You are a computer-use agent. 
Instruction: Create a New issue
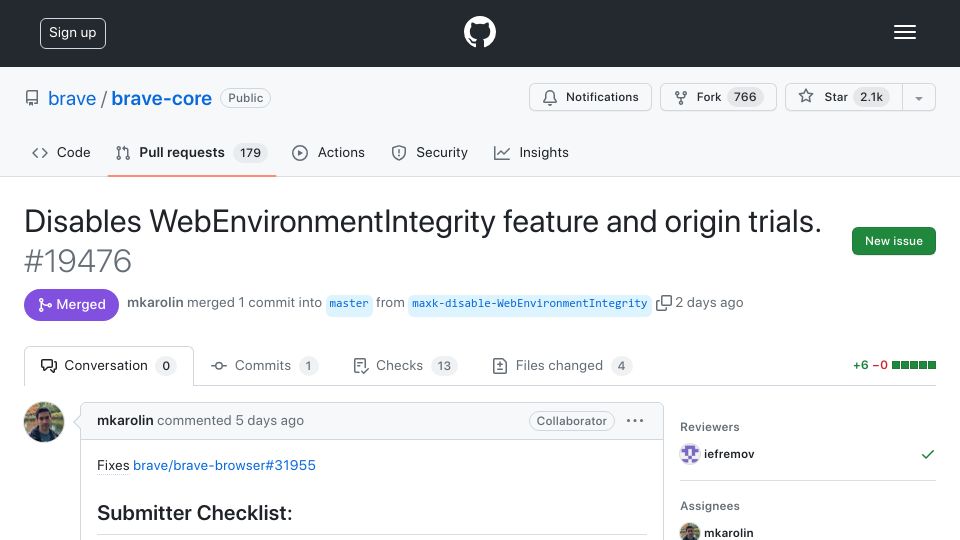coord(893,241)
